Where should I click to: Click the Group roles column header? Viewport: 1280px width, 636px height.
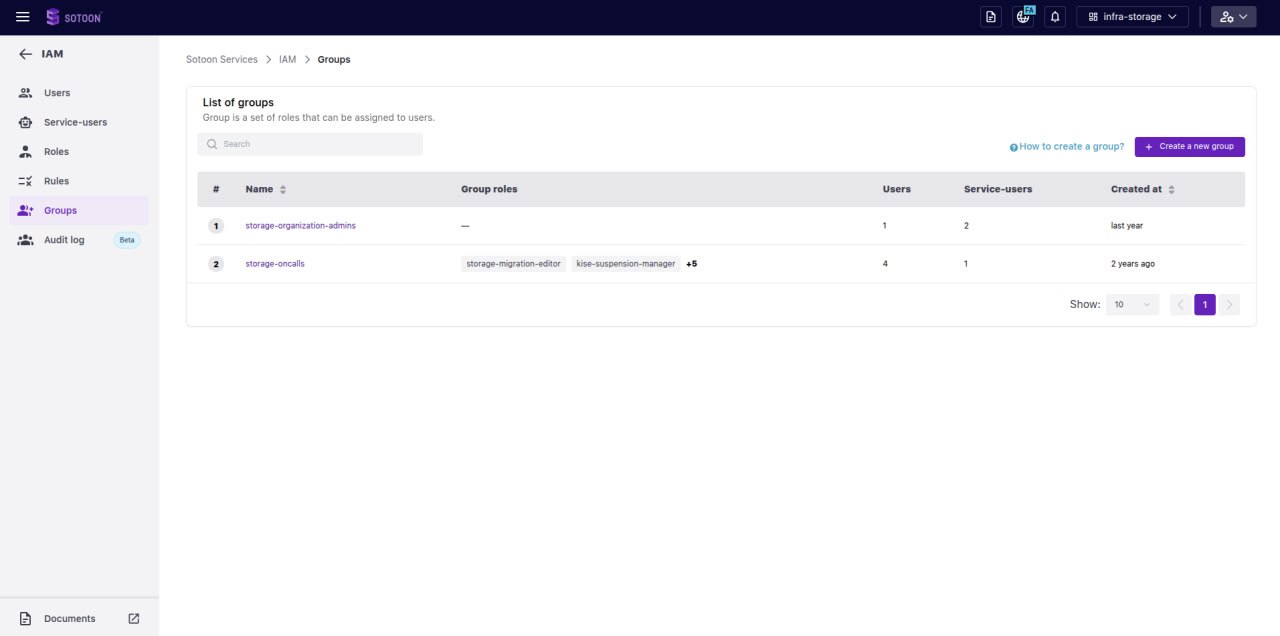click(489, 189)
